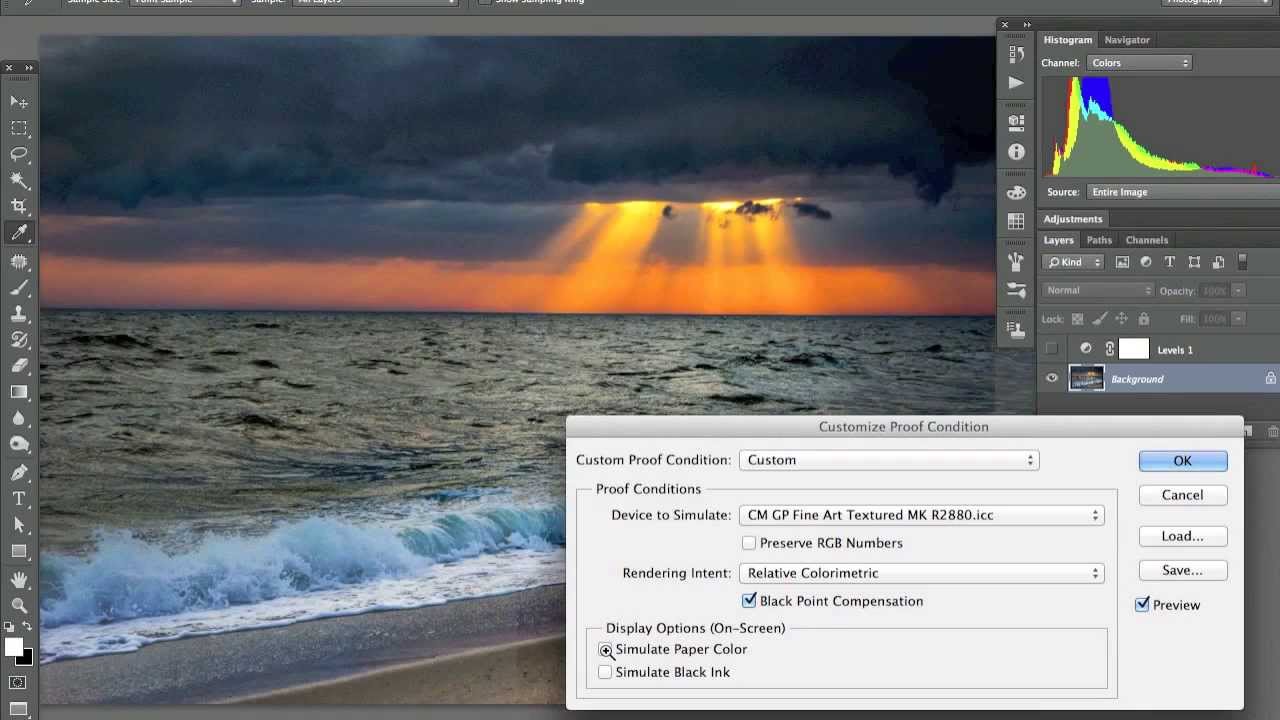The image size is (1280, 720).
Task: Uncheck Black Point Compensation
Action: tap(749, 601)
